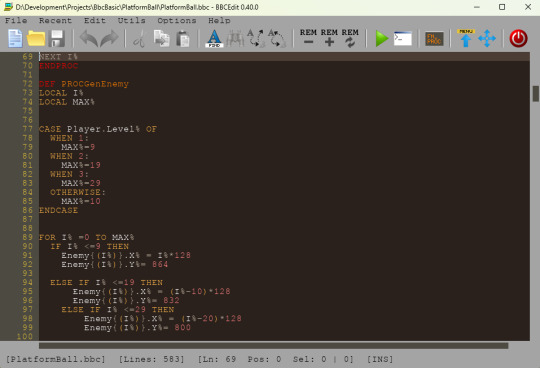Click the New file icon
This screenshot has width=540, height=368.
tap(15, 38)
